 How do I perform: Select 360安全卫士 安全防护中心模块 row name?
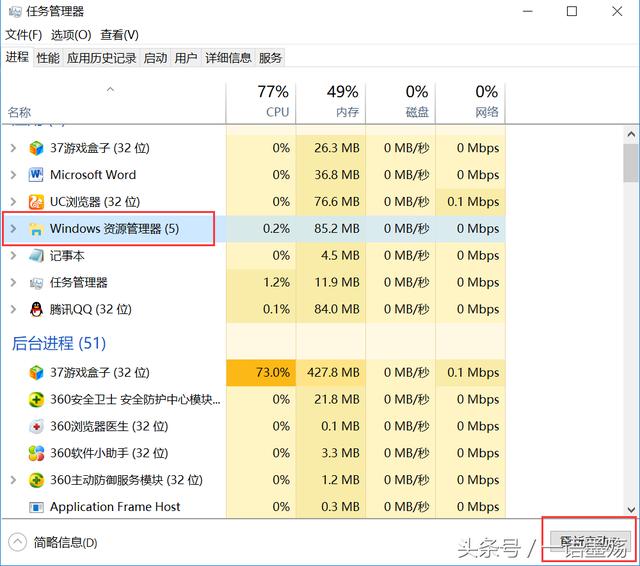coord(135,400)
